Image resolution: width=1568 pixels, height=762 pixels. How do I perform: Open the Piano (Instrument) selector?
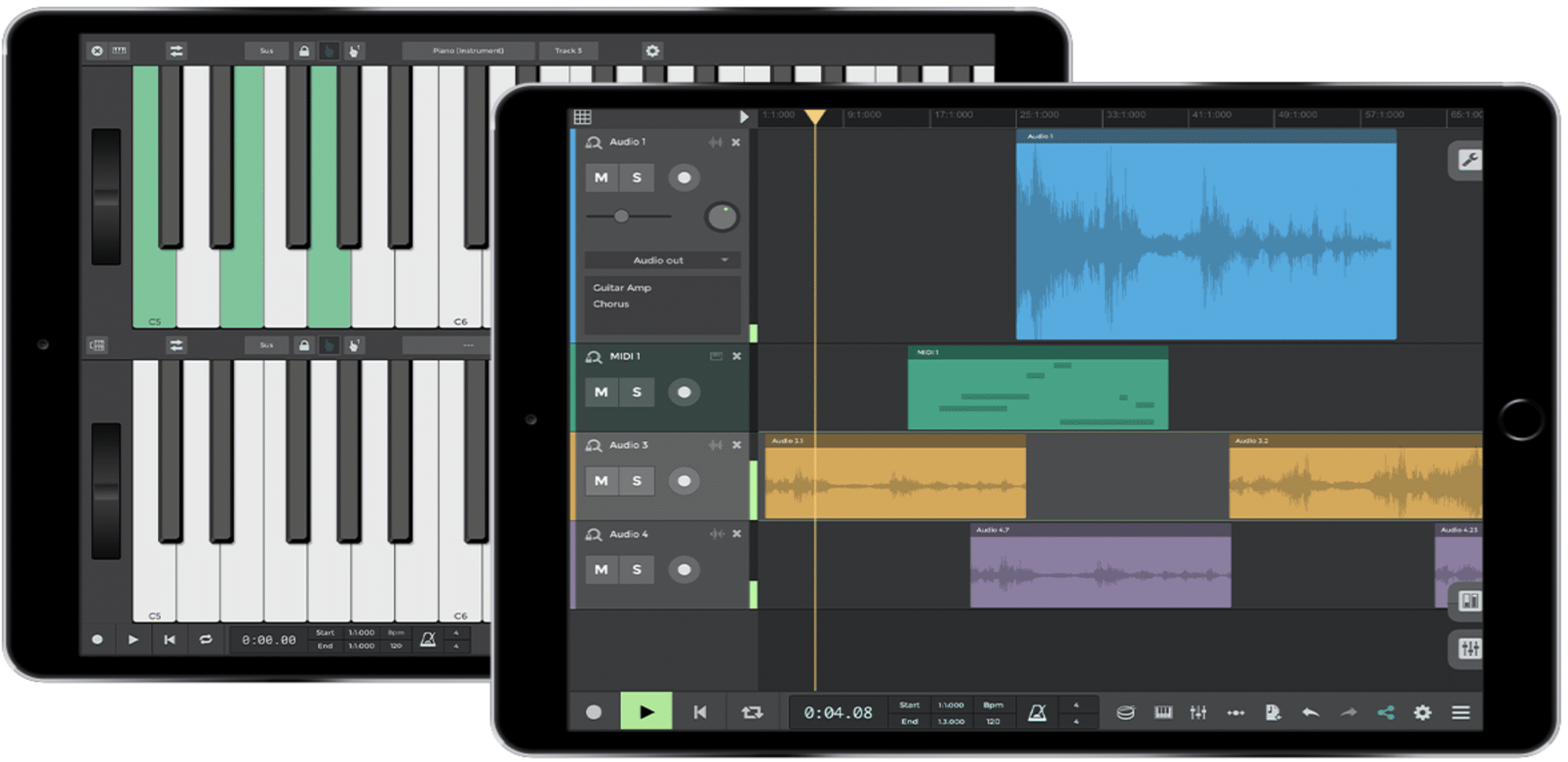pos(467,51)
